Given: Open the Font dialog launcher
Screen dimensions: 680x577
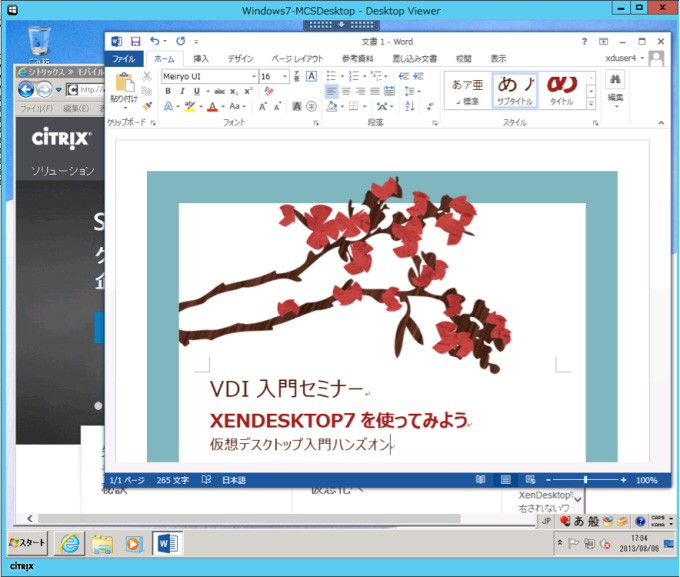Looking at the screenshot, I should (316, 123).
